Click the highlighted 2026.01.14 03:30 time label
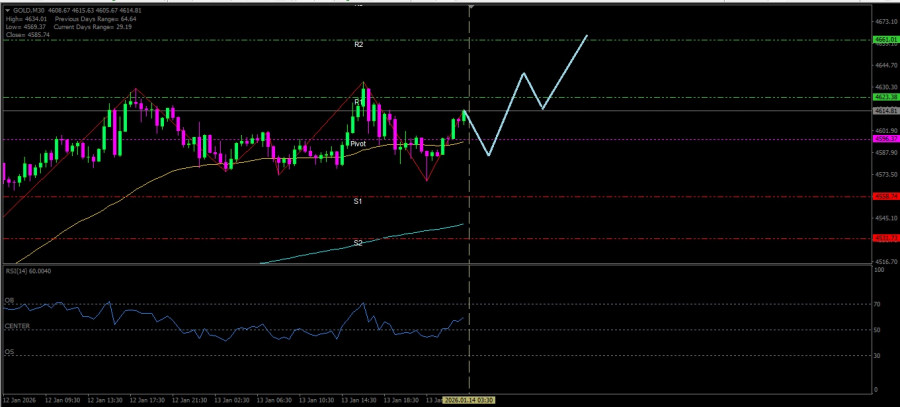The height and width of the screenshot is (407, 900). tap(470, 399)
